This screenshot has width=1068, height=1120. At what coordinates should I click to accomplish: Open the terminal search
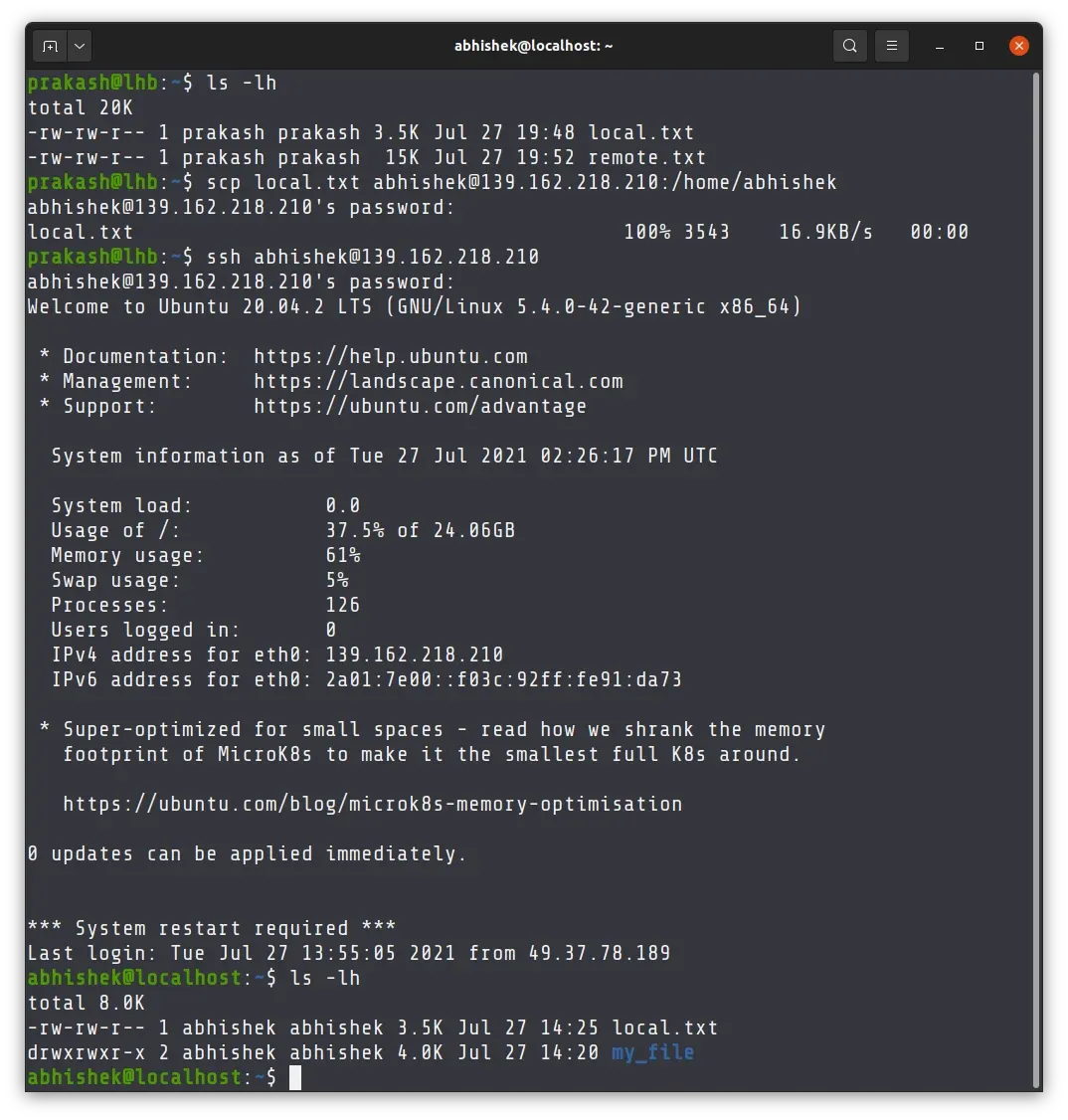[849, 47]
